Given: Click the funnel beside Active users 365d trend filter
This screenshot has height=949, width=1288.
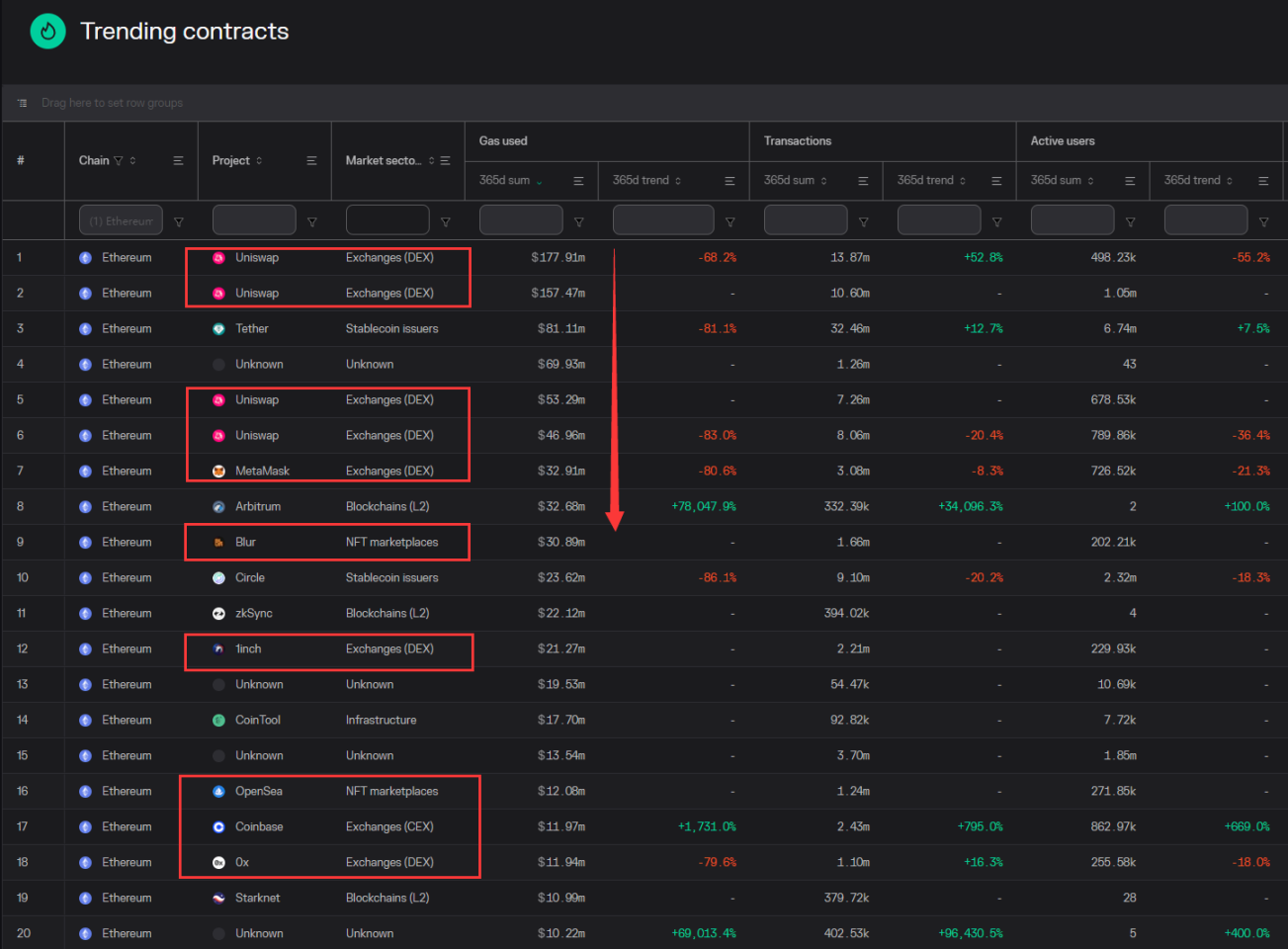Looking at the screenshot, I should (1264, 221).
